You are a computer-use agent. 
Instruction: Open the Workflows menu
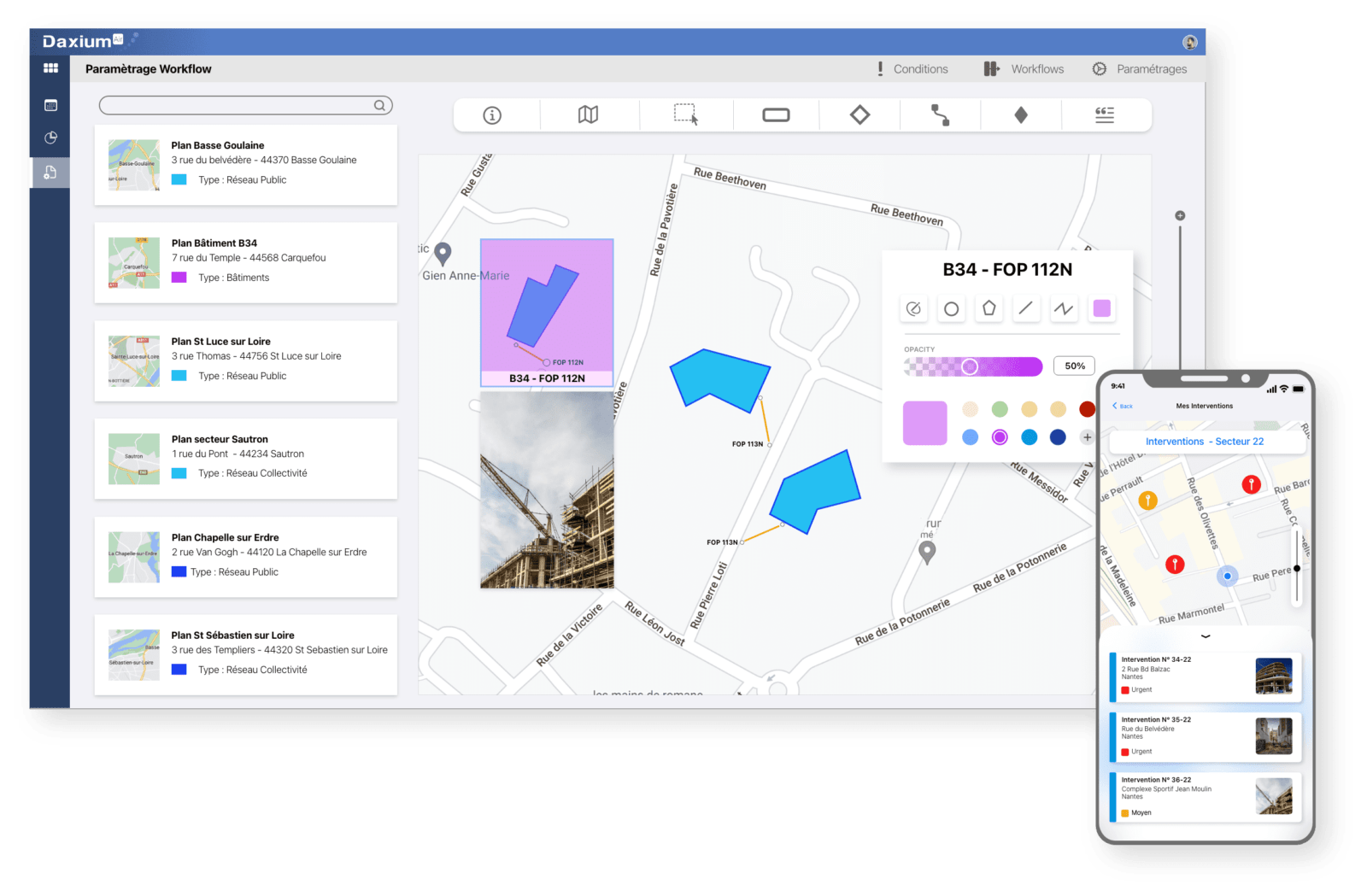(1024, 69)
